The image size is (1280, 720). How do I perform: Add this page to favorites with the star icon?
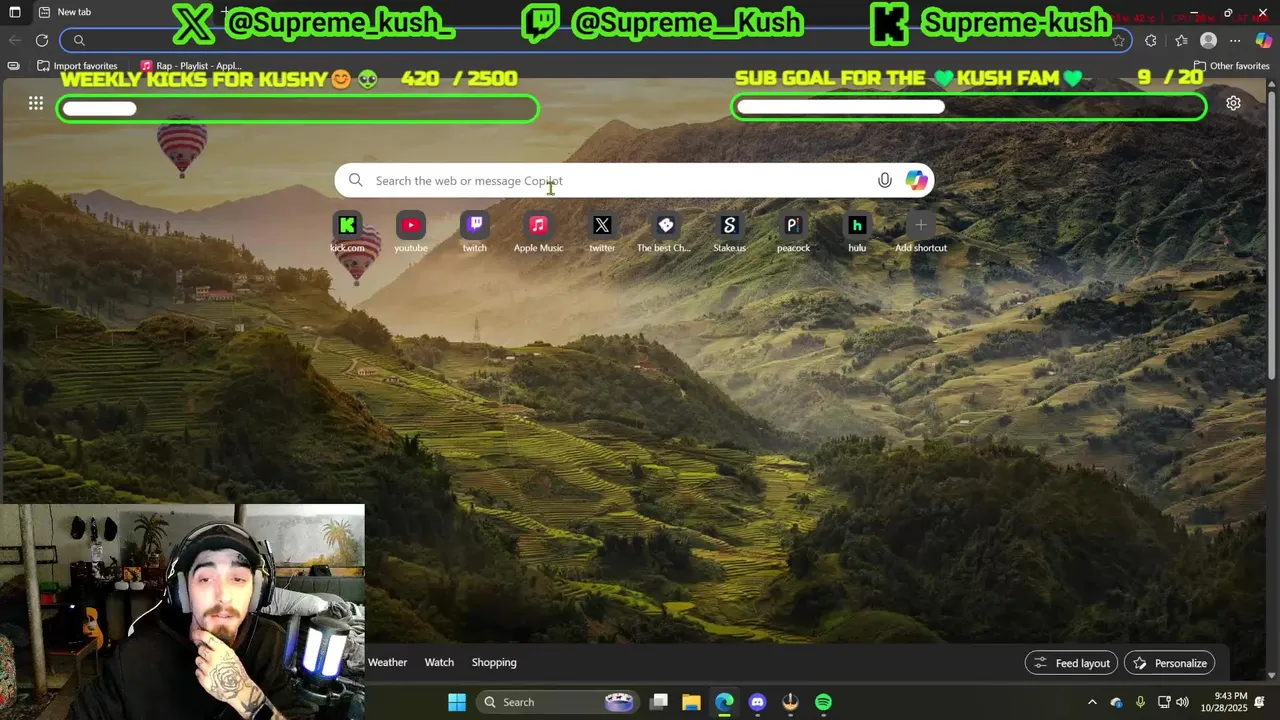pyautogui.click(x=1118, y=40)
